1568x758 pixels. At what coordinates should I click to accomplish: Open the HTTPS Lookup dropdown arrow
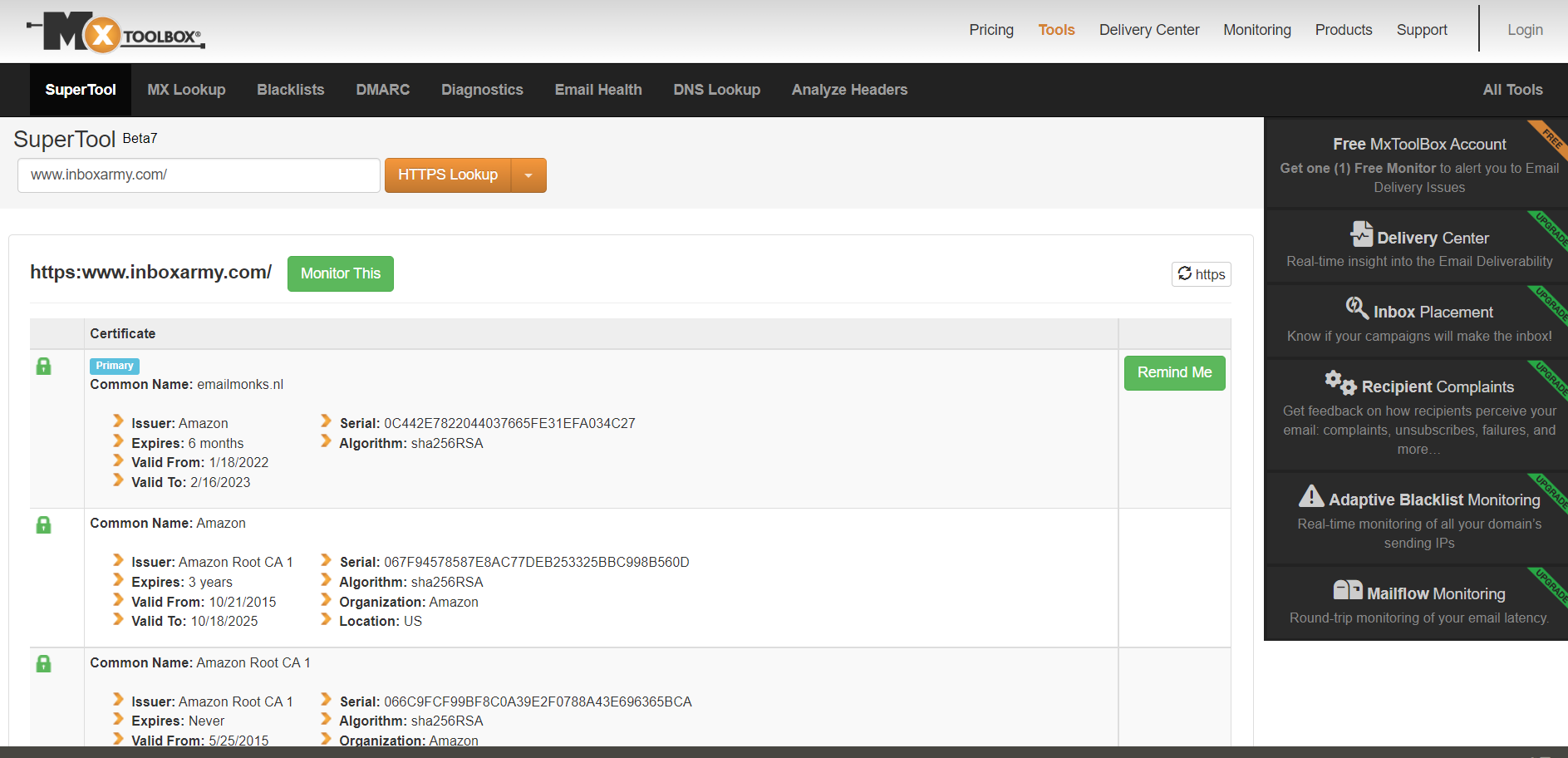(528, 175)
